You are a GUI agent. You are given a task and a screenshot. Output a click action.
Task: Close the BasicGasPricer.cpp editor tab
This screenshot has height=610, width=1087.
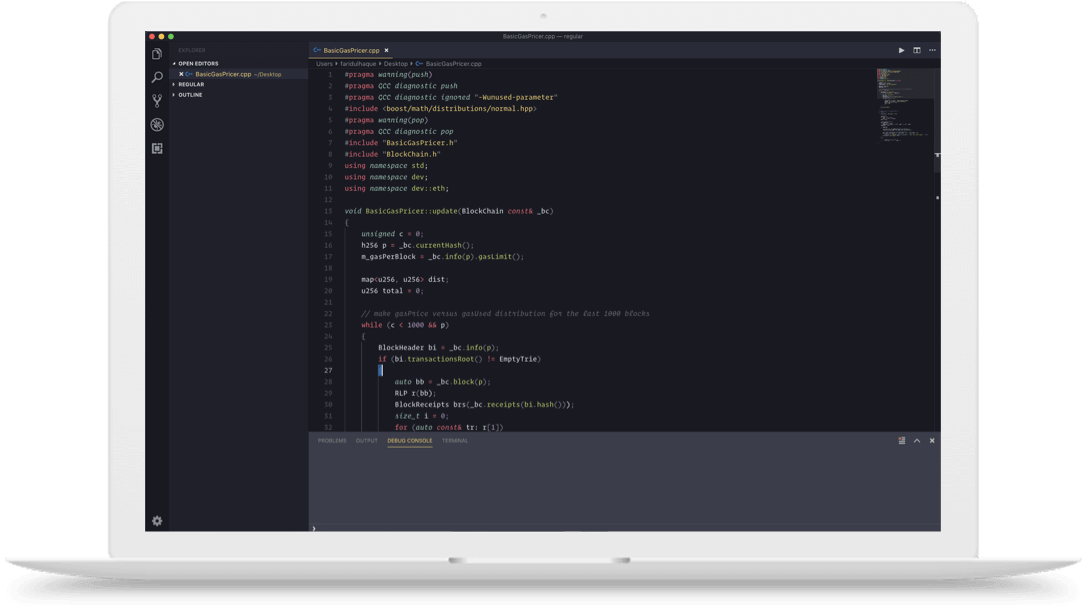[x=386, y=50]
